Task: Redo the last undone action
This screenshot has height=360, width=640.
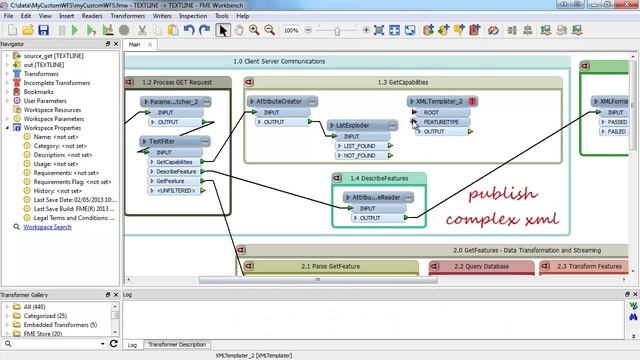Action: [x=204, y=30]
